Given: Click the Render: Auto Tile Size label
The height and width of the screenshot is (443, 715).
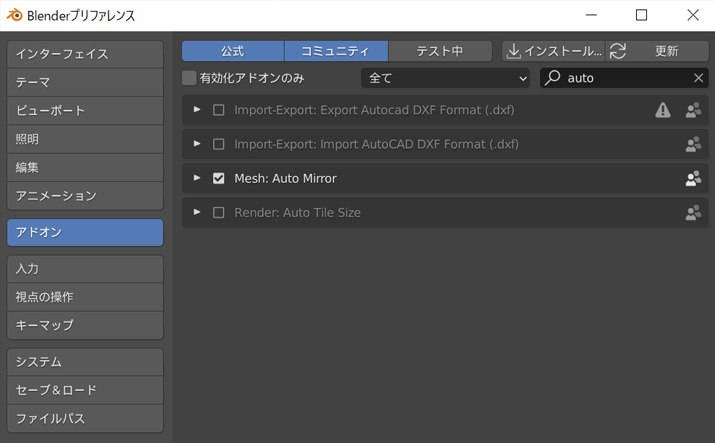Looking at the screenshot, I should click(297, 212).
